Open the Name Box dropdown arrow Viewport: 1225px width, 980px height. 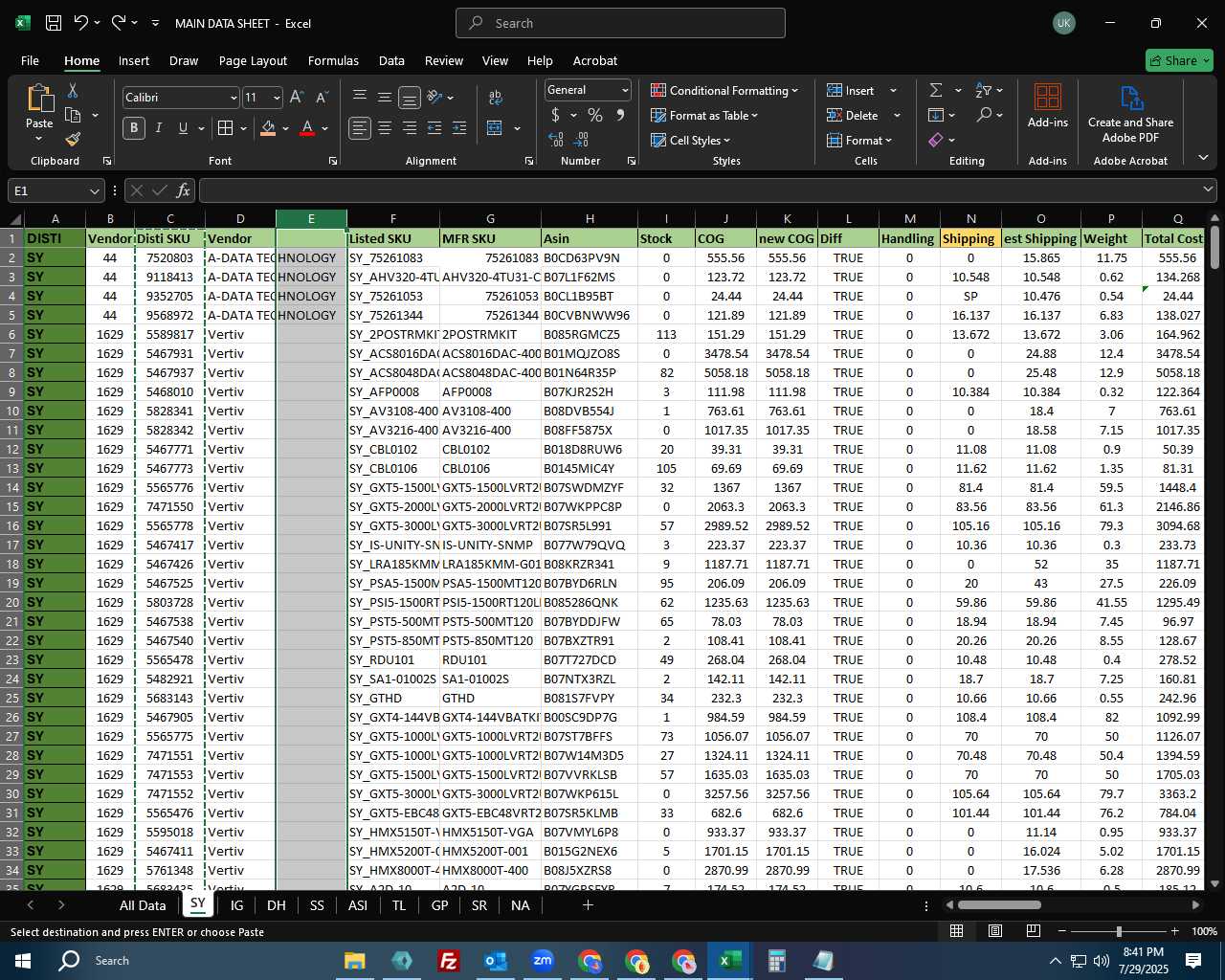[x=94, y=190]
